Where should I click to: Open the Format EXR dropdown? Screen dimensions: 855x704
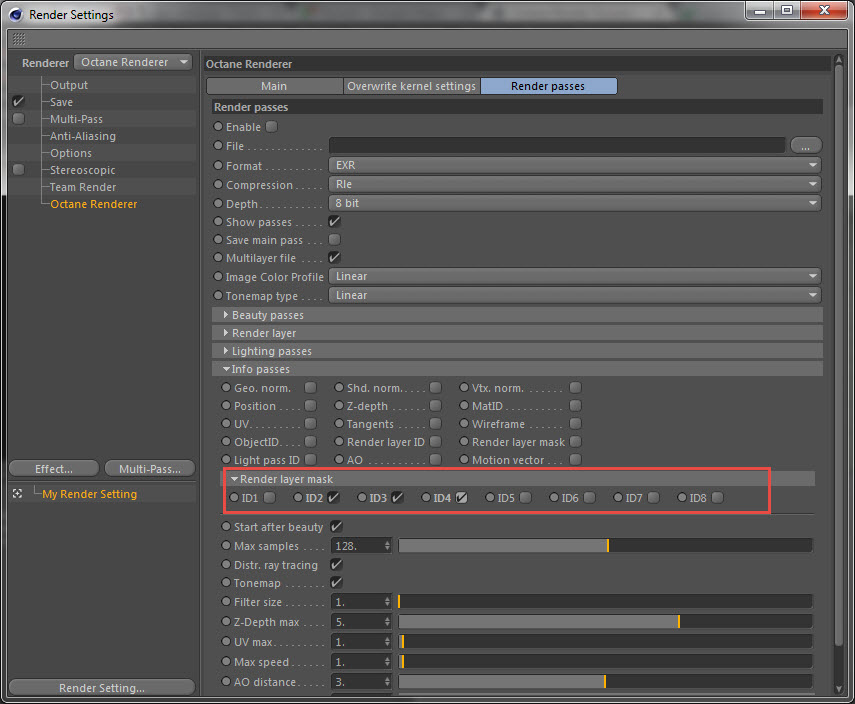[575, 165]
